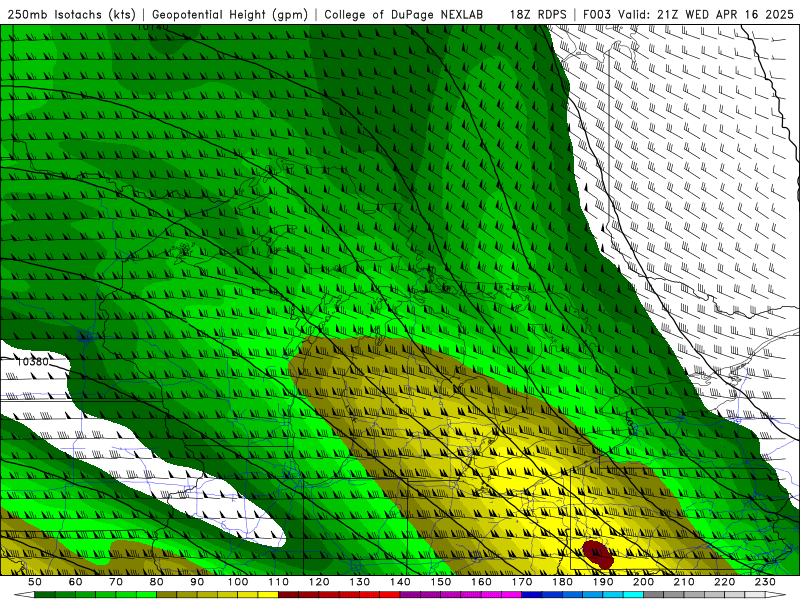Click the 10140 contour label near the top
Screen dimensions: 800x600
coord(153,27)
